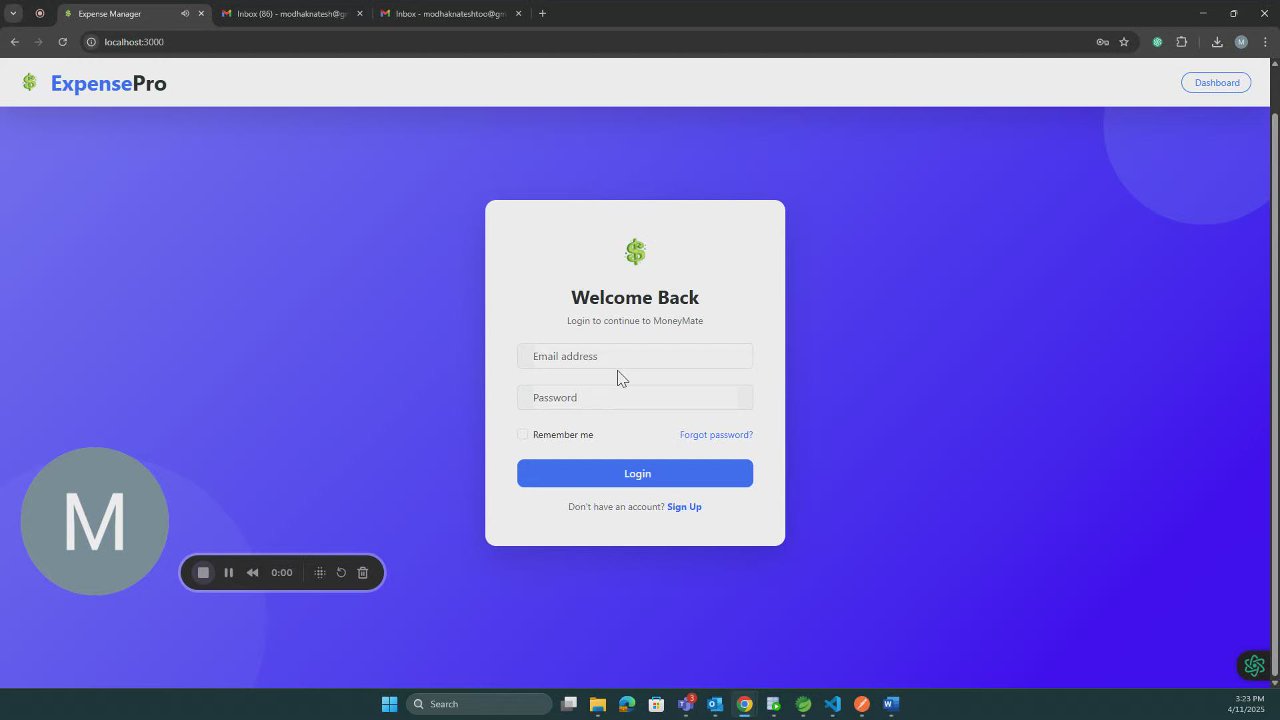Open the green ChatGPT-style extension icon

point(1157,42)
